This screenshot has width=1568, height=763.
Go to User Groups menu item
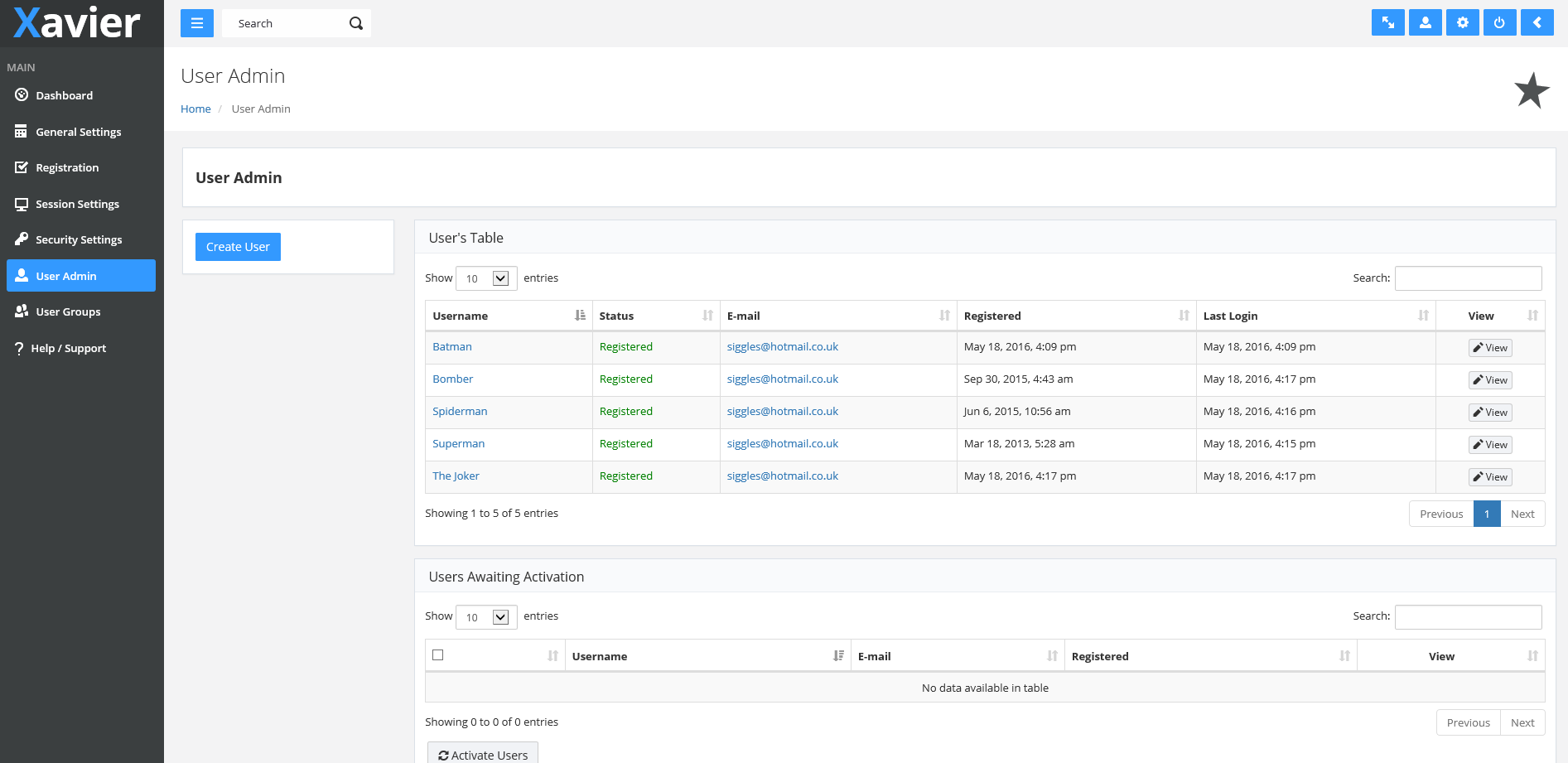point(68,312)
